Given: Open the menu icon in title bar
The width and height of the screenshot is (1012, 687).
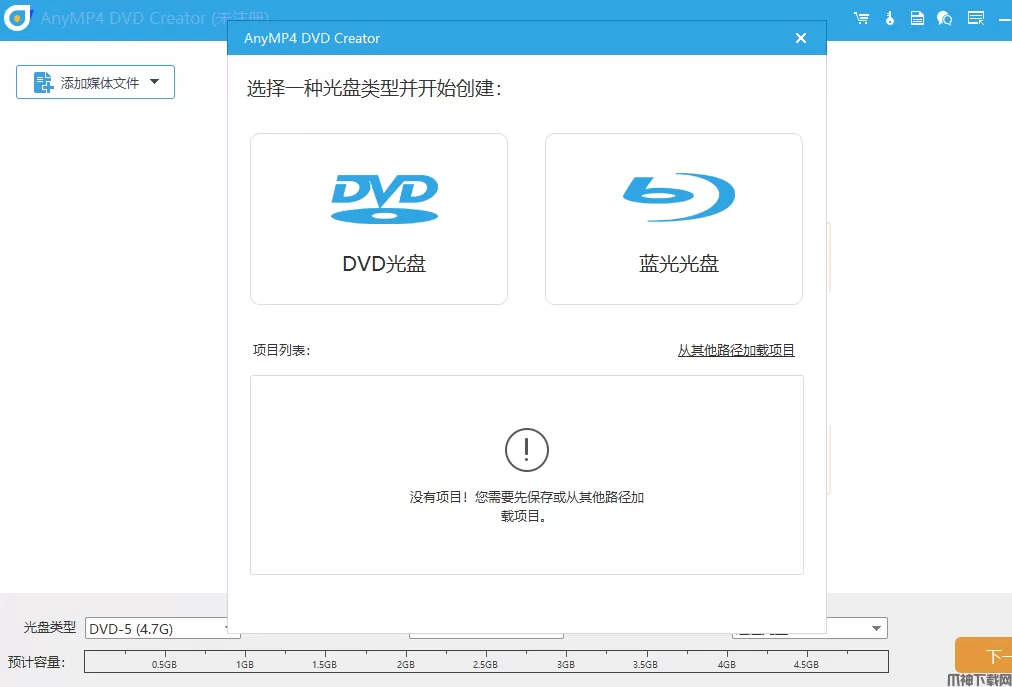Looking at the screenshot, I should click(975, 18).
